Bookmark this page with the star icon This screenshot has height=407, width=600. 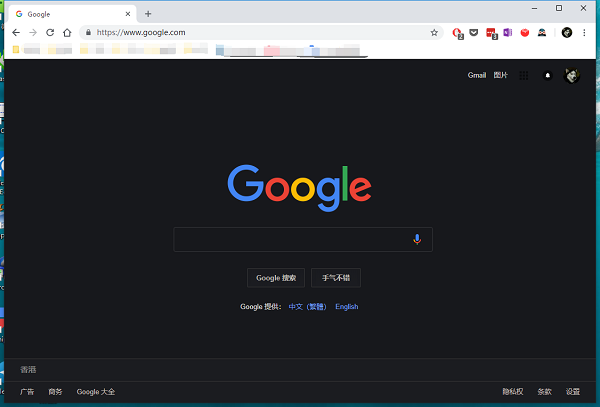434,33
